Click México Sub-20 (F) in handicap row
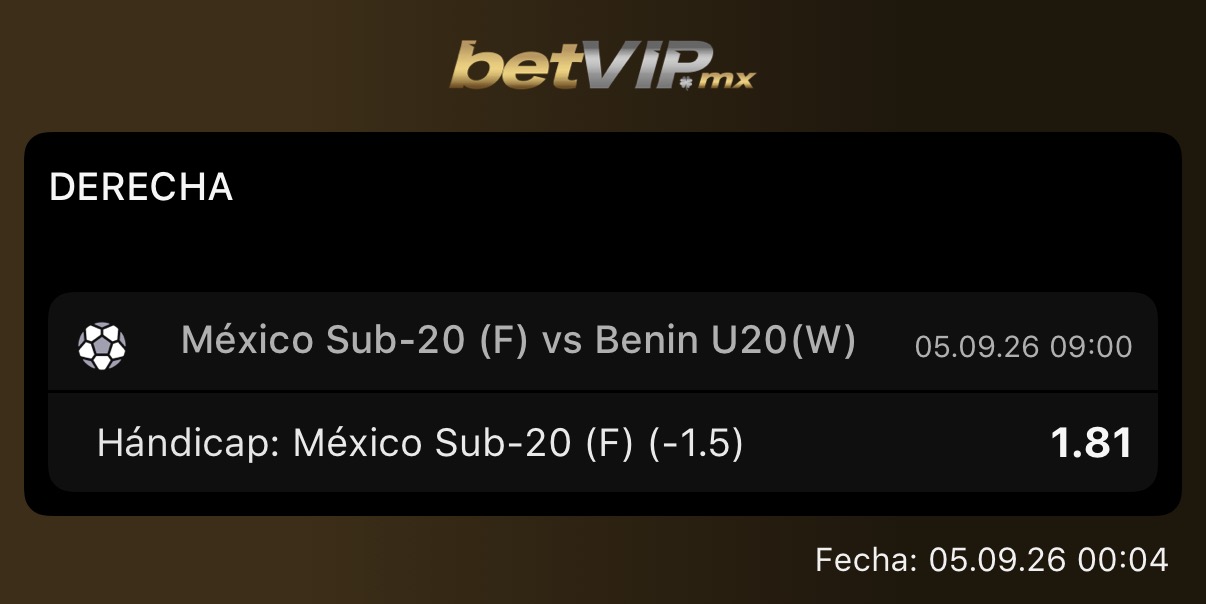 [x=464, y=443]
